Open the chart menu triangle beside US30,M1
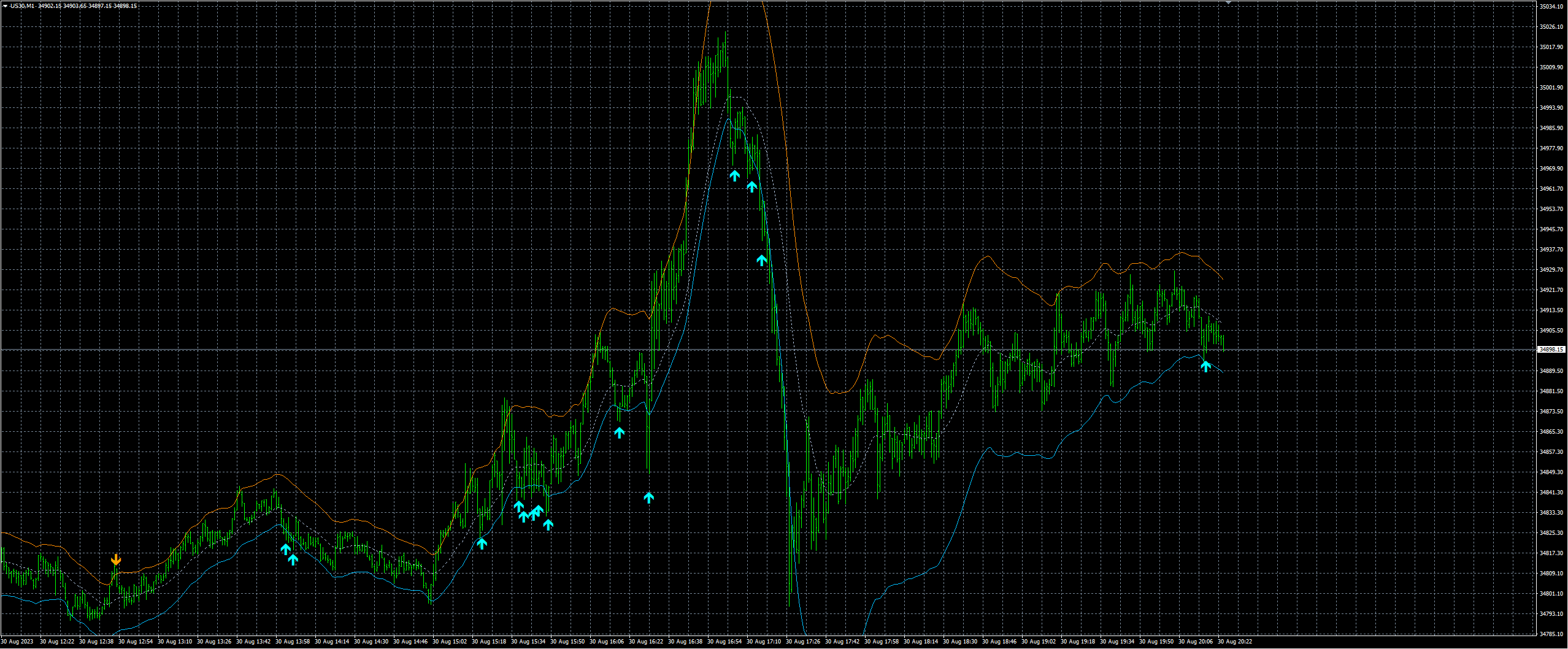 coord(5,6)
